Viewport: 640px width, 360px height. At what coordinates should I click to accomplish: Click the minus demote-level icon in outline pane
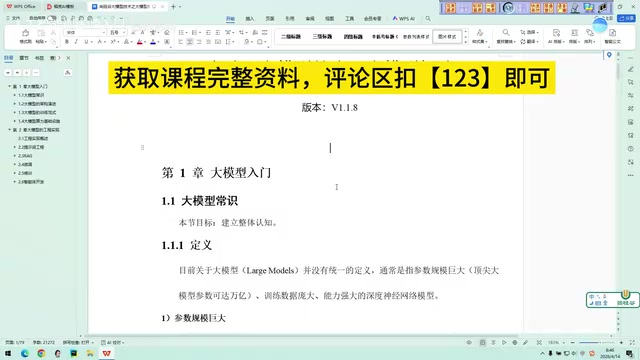[x=36, y=73]
